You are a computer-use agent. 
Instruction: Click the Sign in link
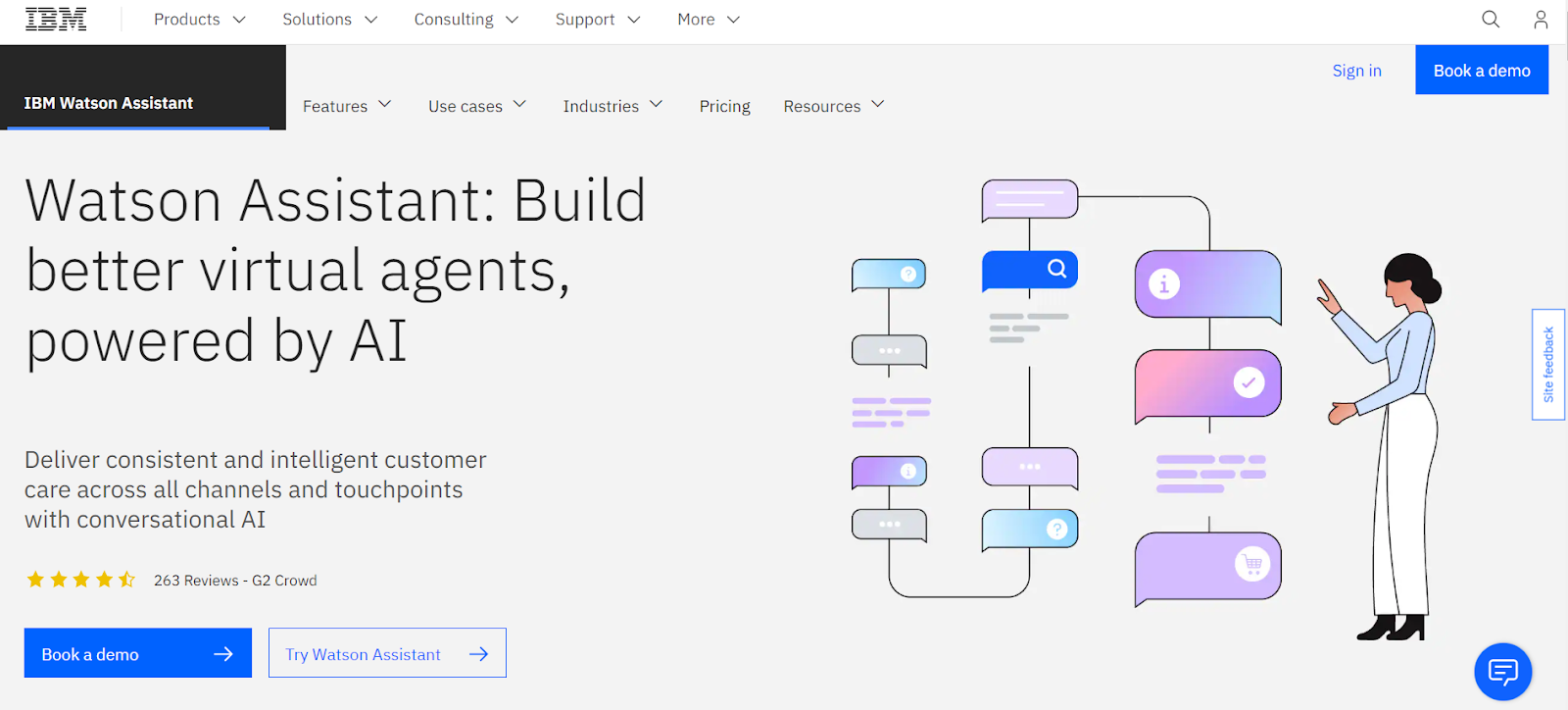click(x=1356, y=71)
